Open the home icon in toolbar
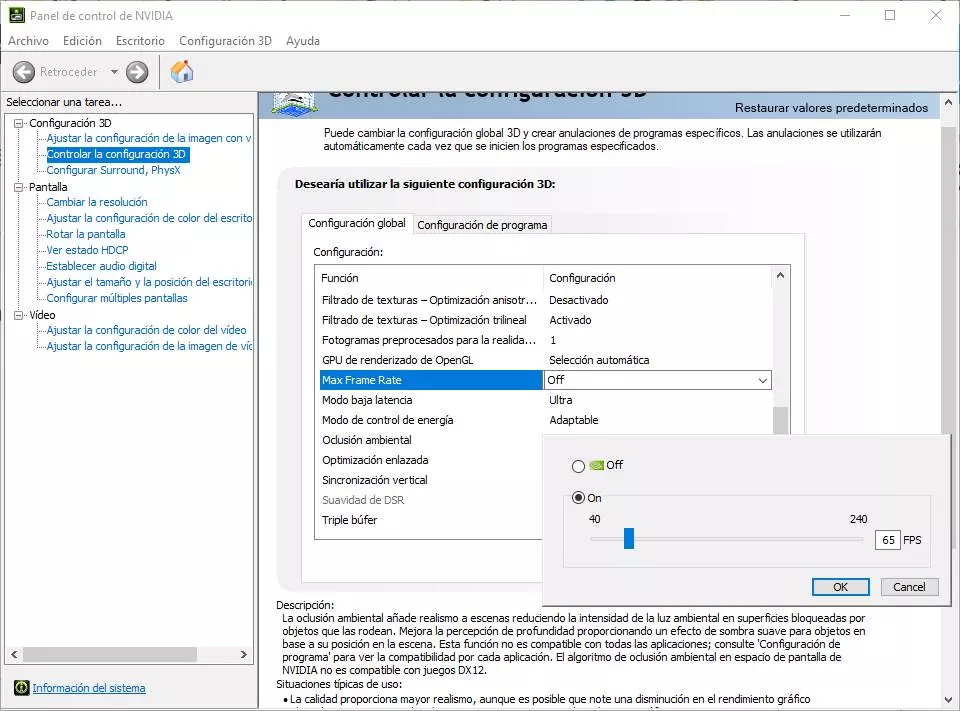 click(x=182, y=72)
